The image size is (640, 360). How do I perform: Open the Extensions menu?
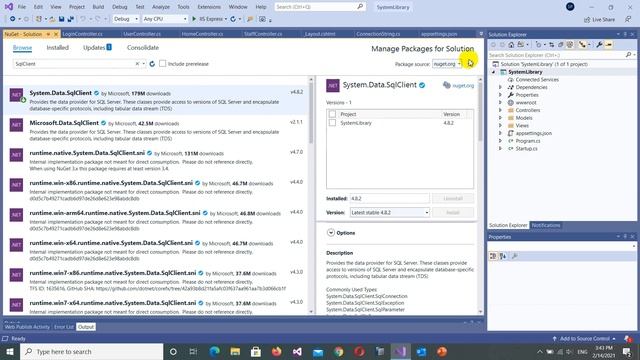[209, 7]
